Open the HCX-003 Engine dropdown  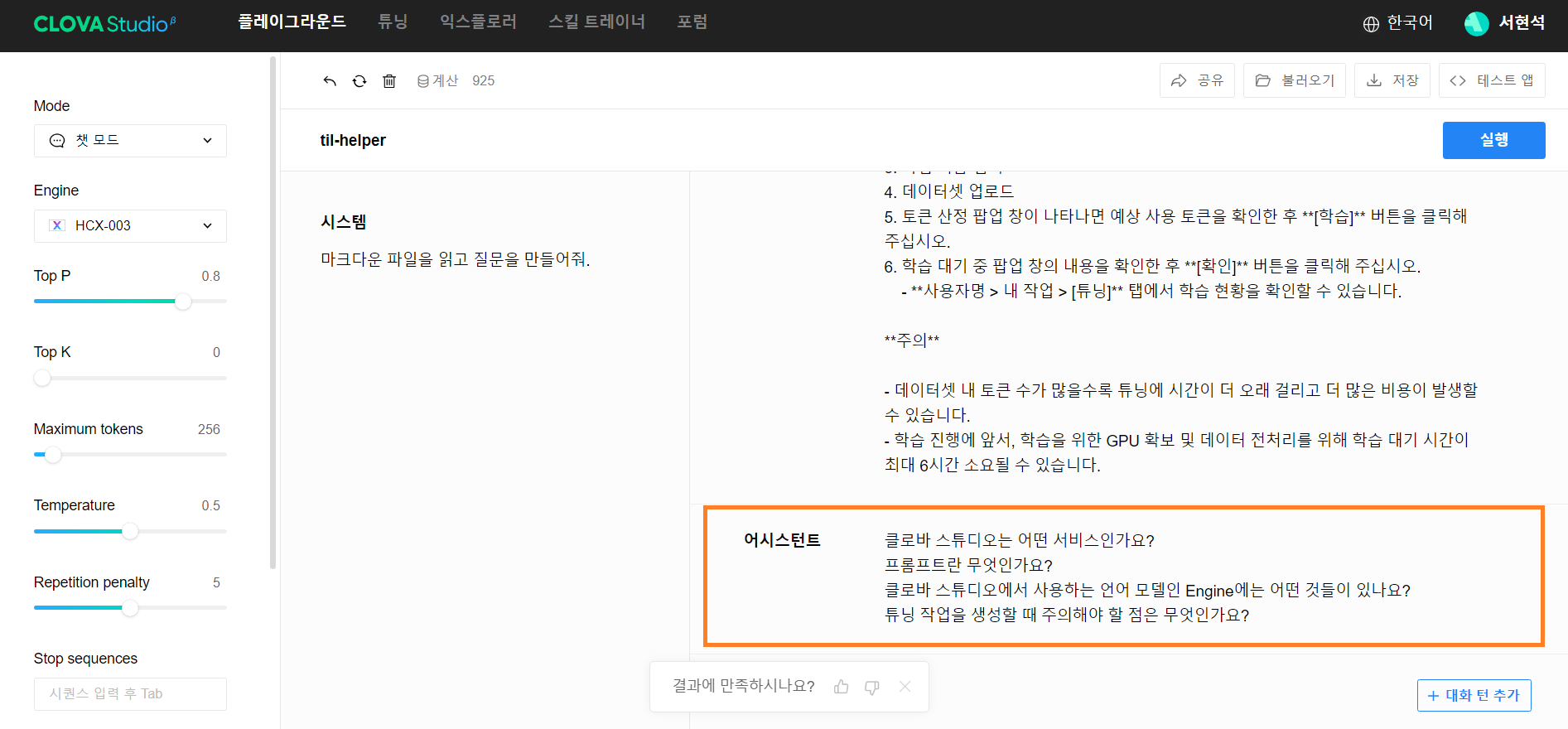130,225
